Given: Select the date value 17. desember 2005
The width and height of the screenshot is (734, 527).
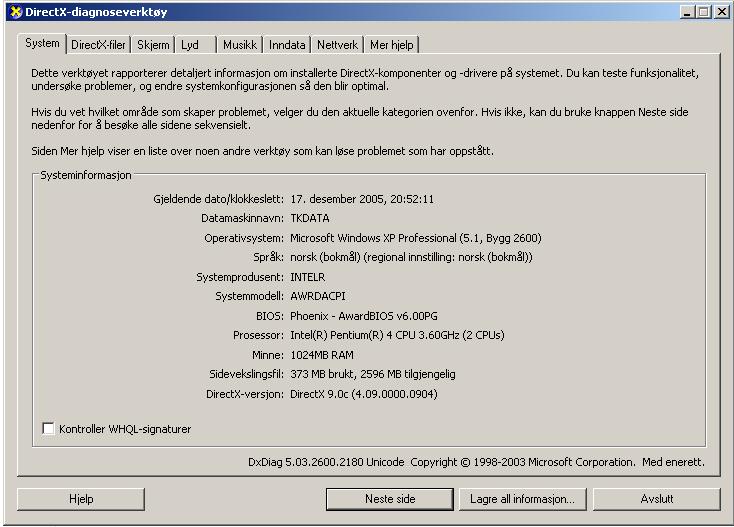Looking at the screenshot, I should 362,199.
